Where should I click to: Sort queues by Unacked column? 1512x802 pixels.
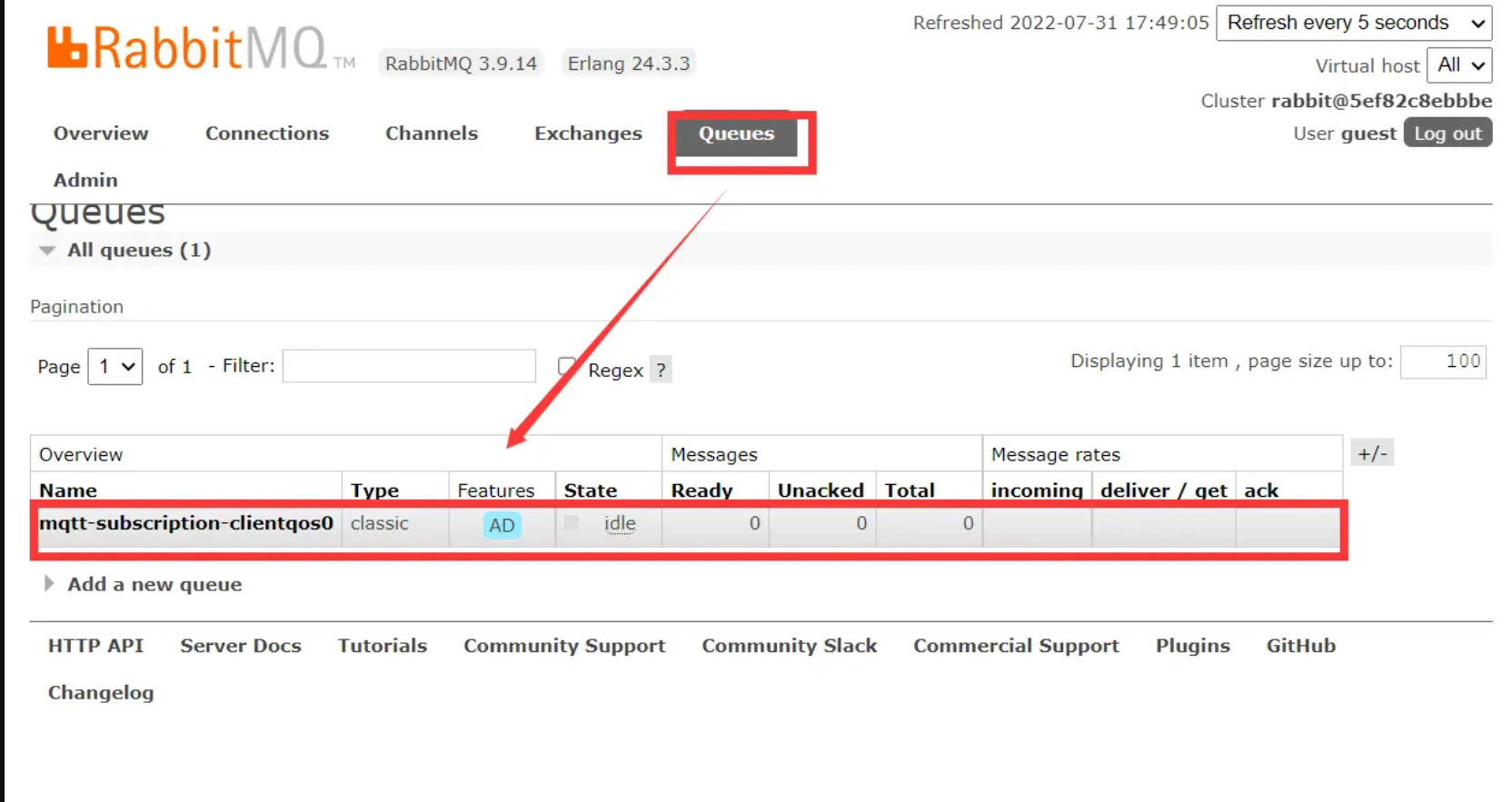(821, 490)
